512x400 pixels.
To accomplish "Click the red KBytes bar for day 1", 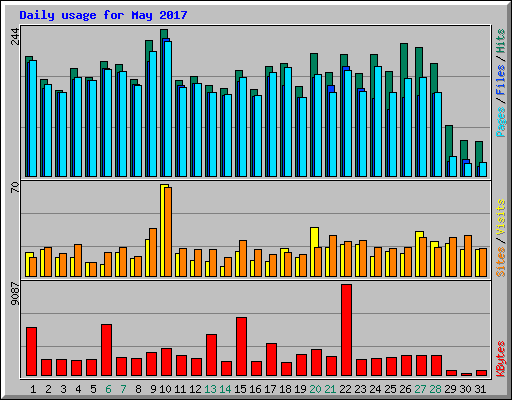I will (31, 352).
